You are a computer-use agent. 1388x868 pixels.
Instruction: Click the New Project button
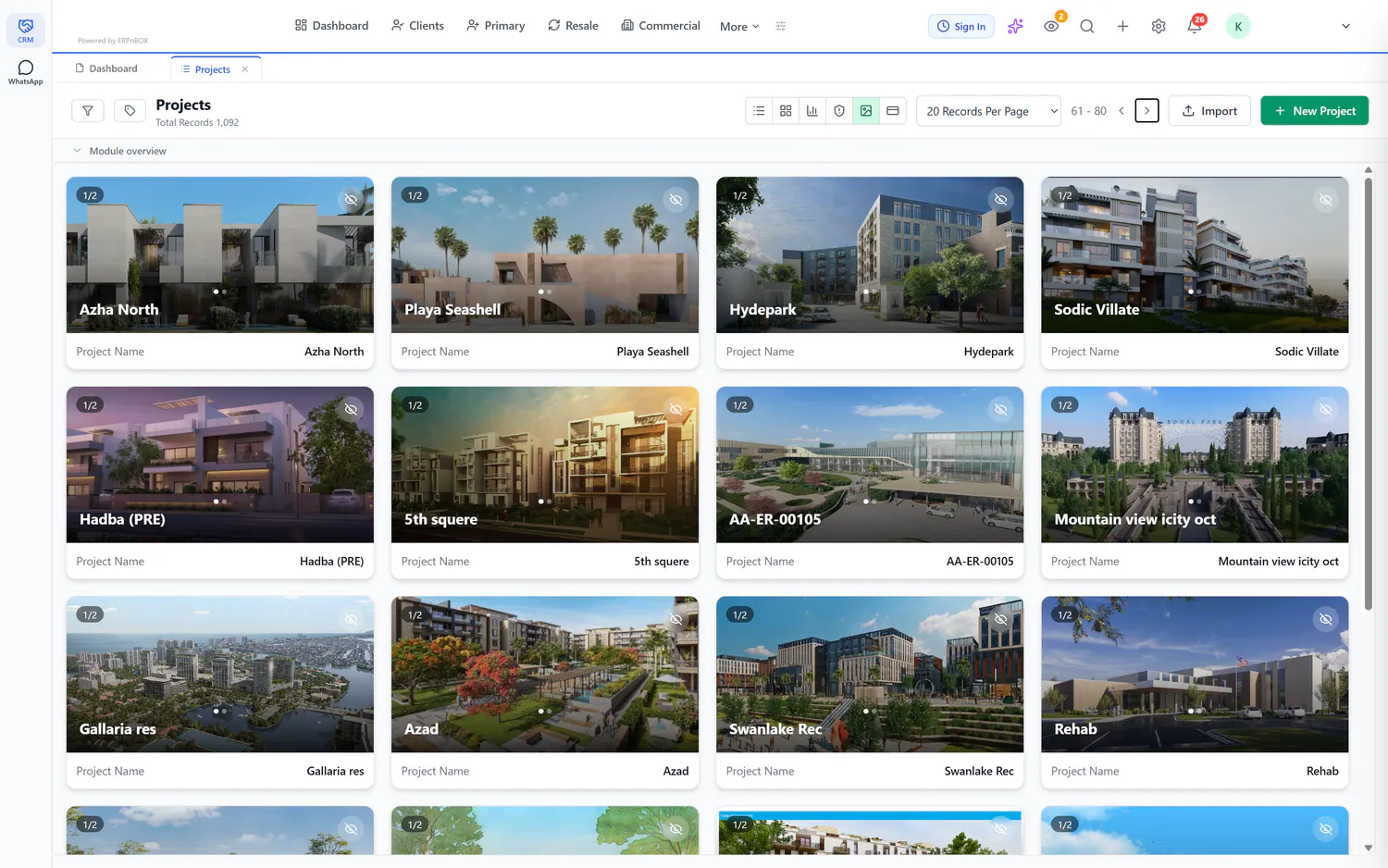1315,111
